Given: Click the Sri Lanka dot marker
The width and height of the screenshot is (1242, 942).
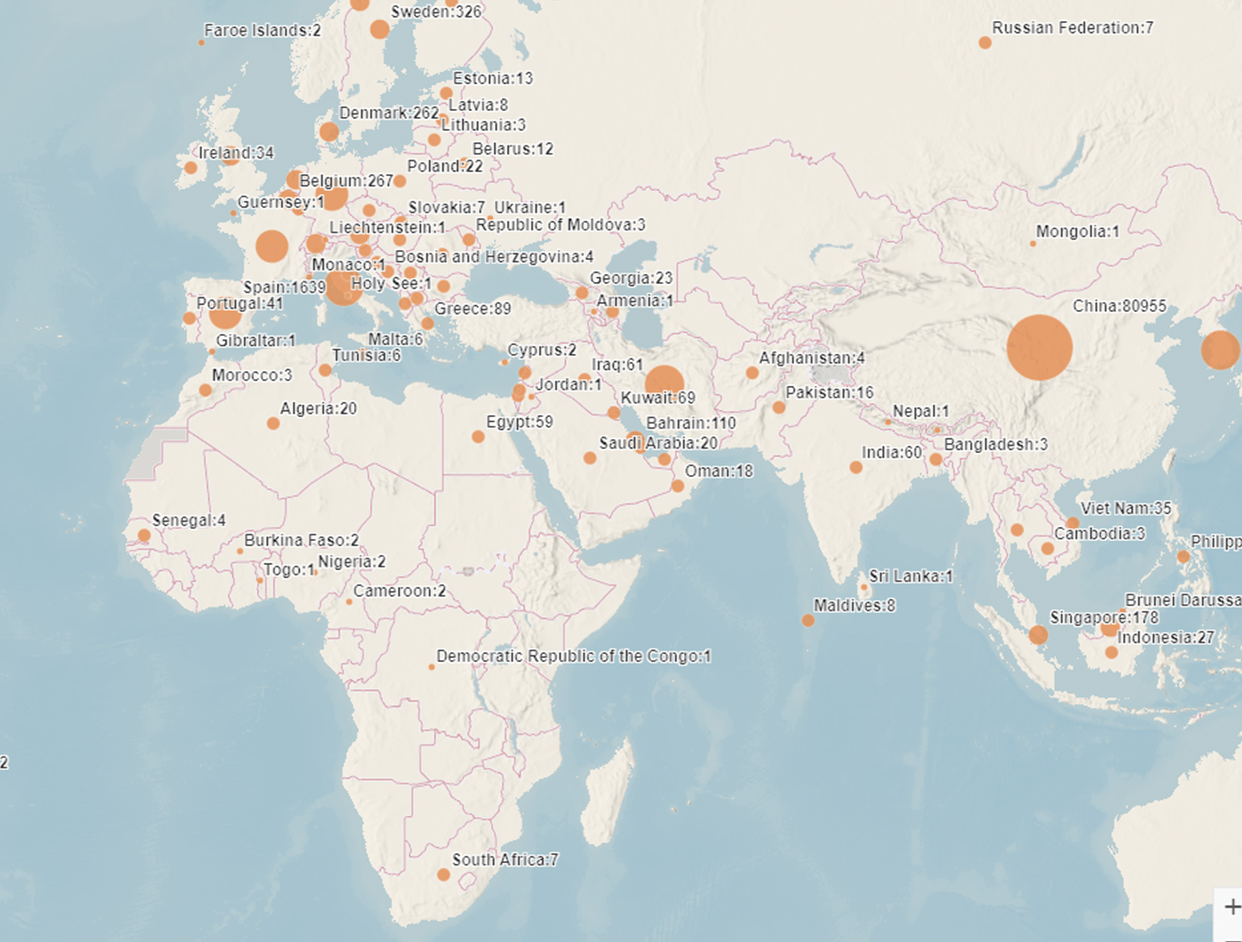Looking at the screenshot, I should click(x=864, y=587).
